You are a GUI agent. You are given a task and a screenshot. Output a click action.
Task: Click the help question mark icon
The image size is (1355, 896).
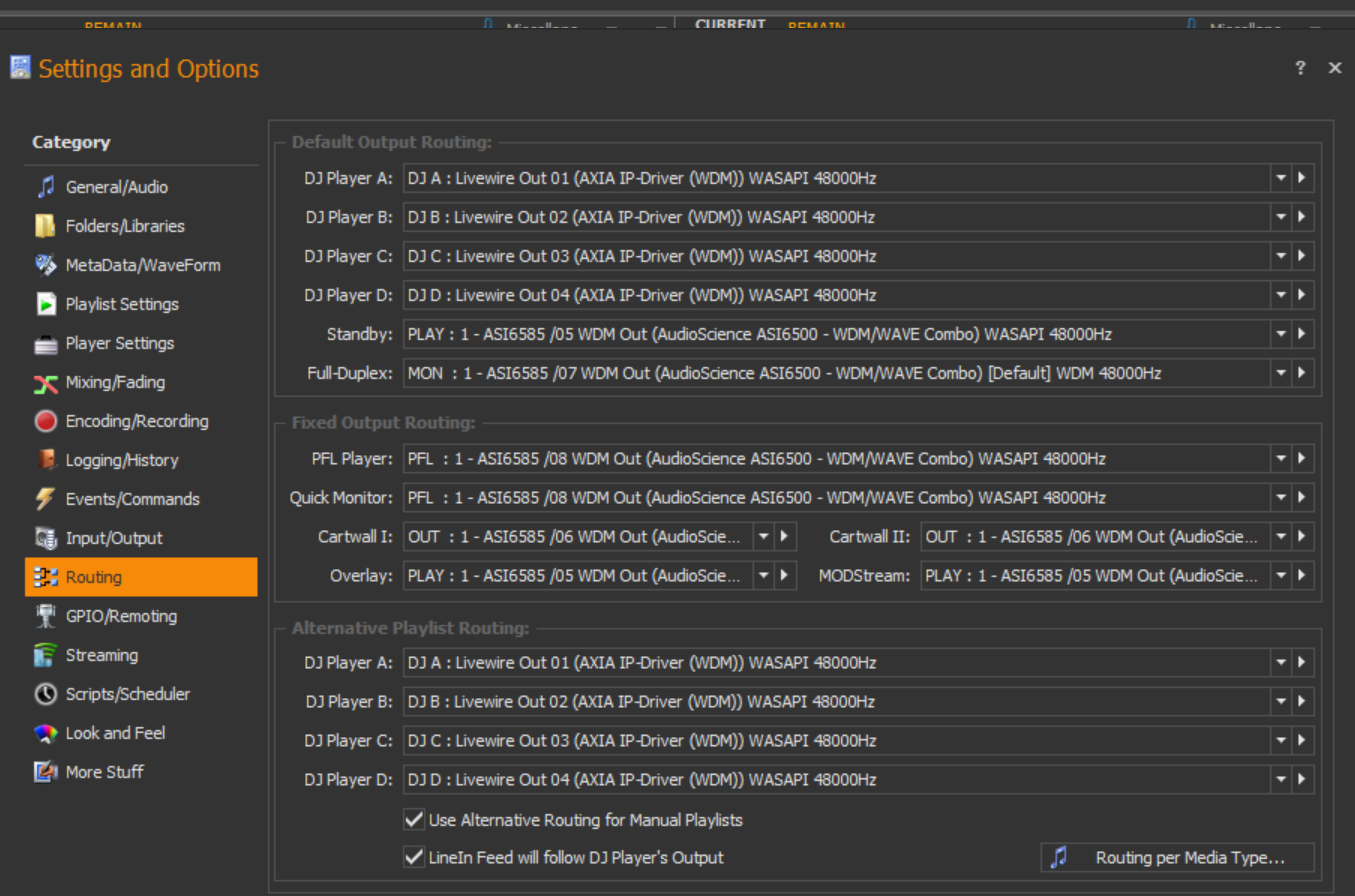click(1300, 68)
